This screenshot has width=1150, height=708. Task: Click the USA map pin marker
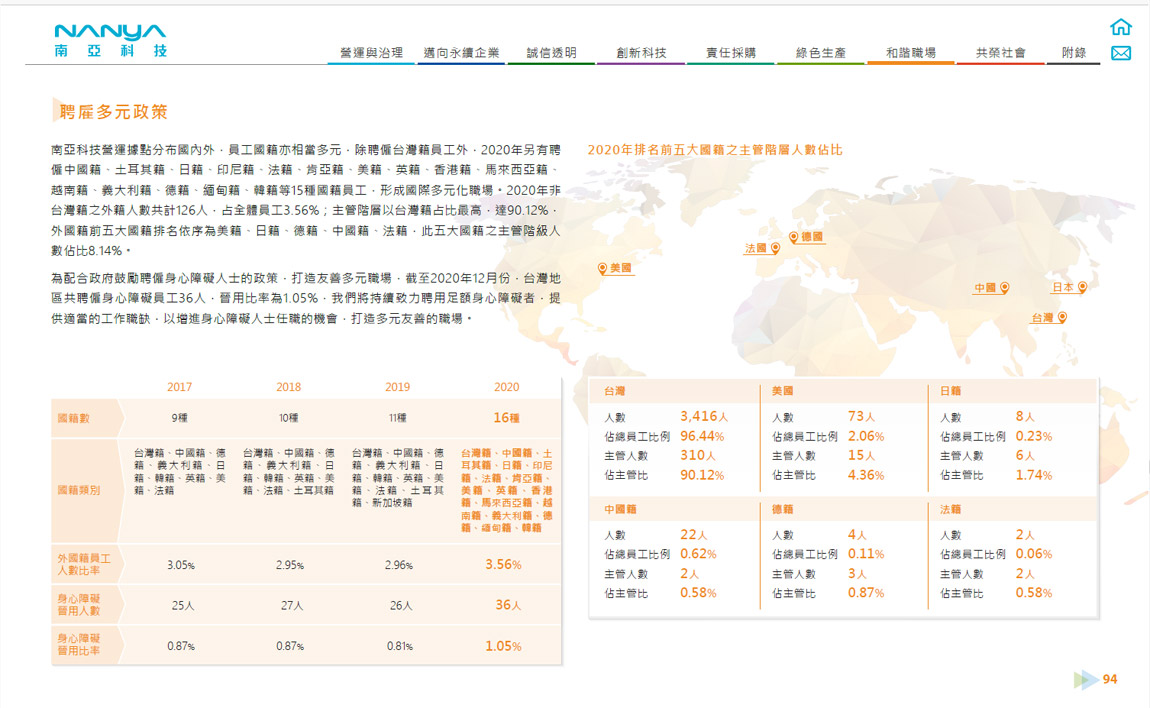click(603, 268)
